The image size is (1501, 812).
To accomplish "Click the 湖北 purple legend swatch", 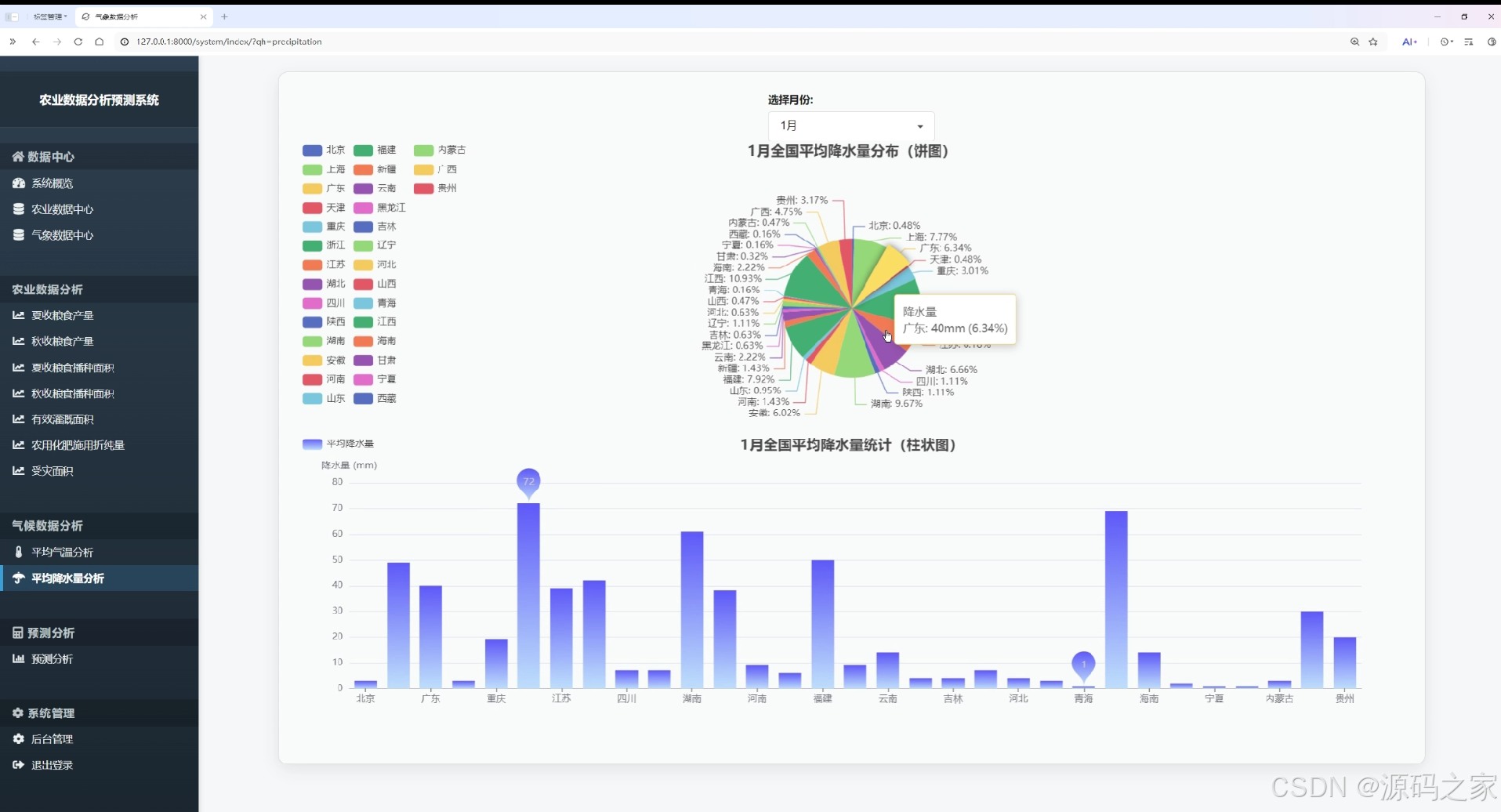I will coord(312,284).
